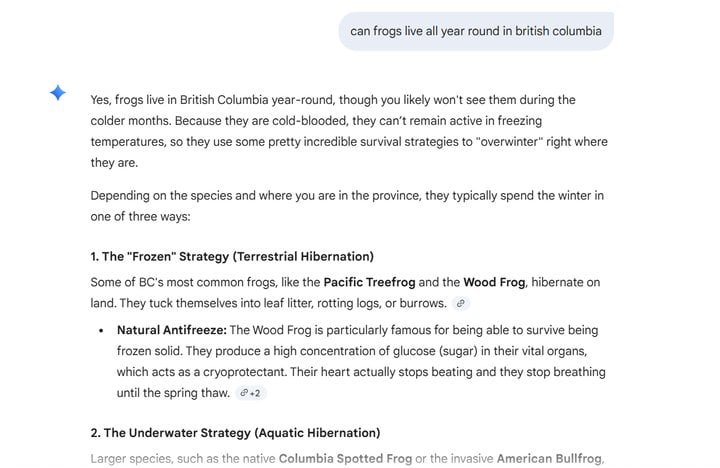Open the source link chip after "or burrows."
Viewport: 720px width, 468px height.
click(x=460, y=303)
